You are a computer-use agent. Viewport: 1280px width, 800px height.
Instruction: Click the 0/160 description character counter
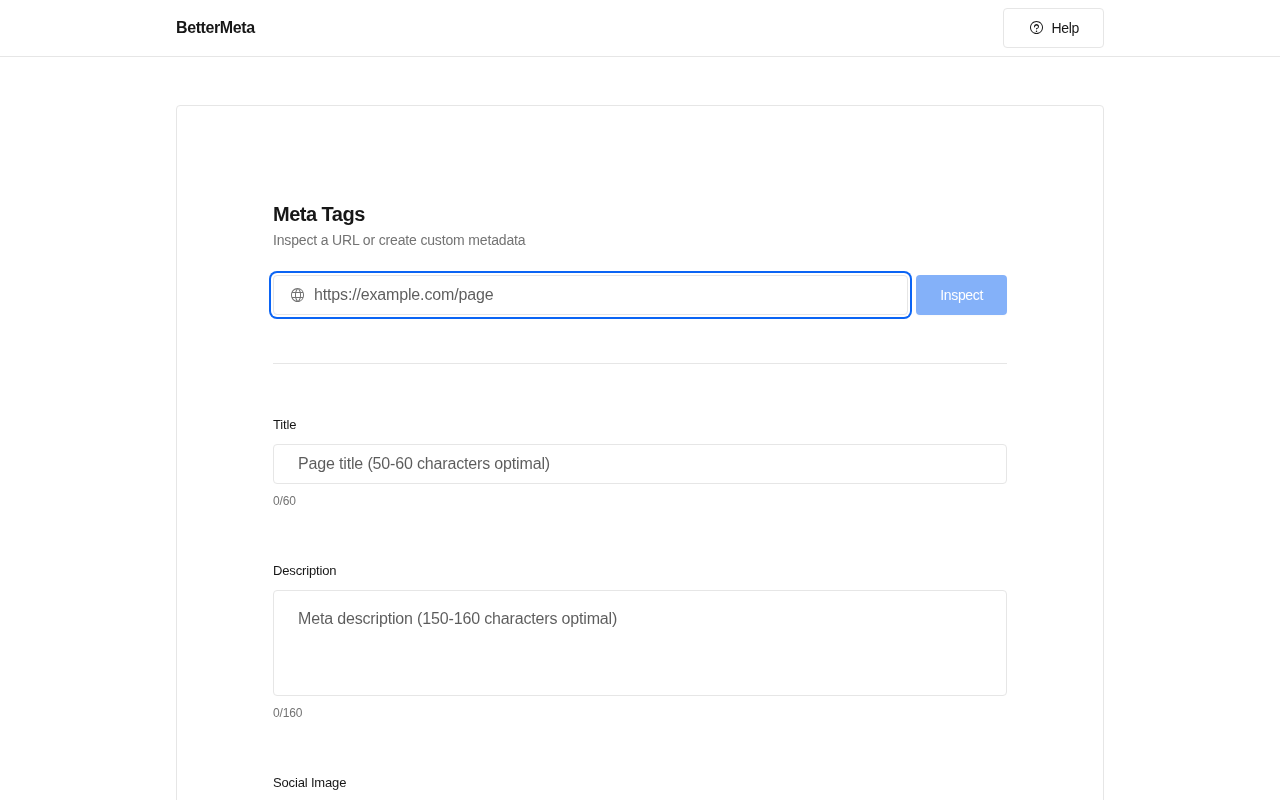tap(287, 713)
